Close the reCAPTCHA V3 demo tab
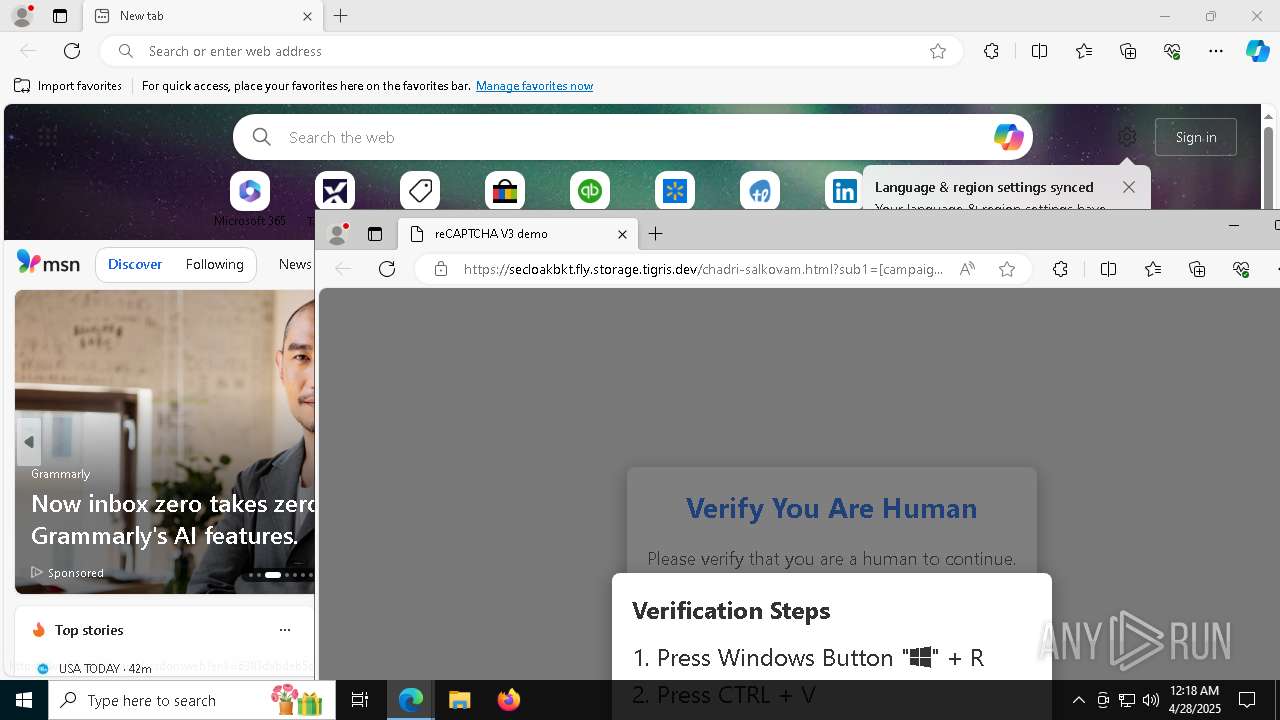Image resolution: width=1280 pixels, height=720 pixels. 622,234
